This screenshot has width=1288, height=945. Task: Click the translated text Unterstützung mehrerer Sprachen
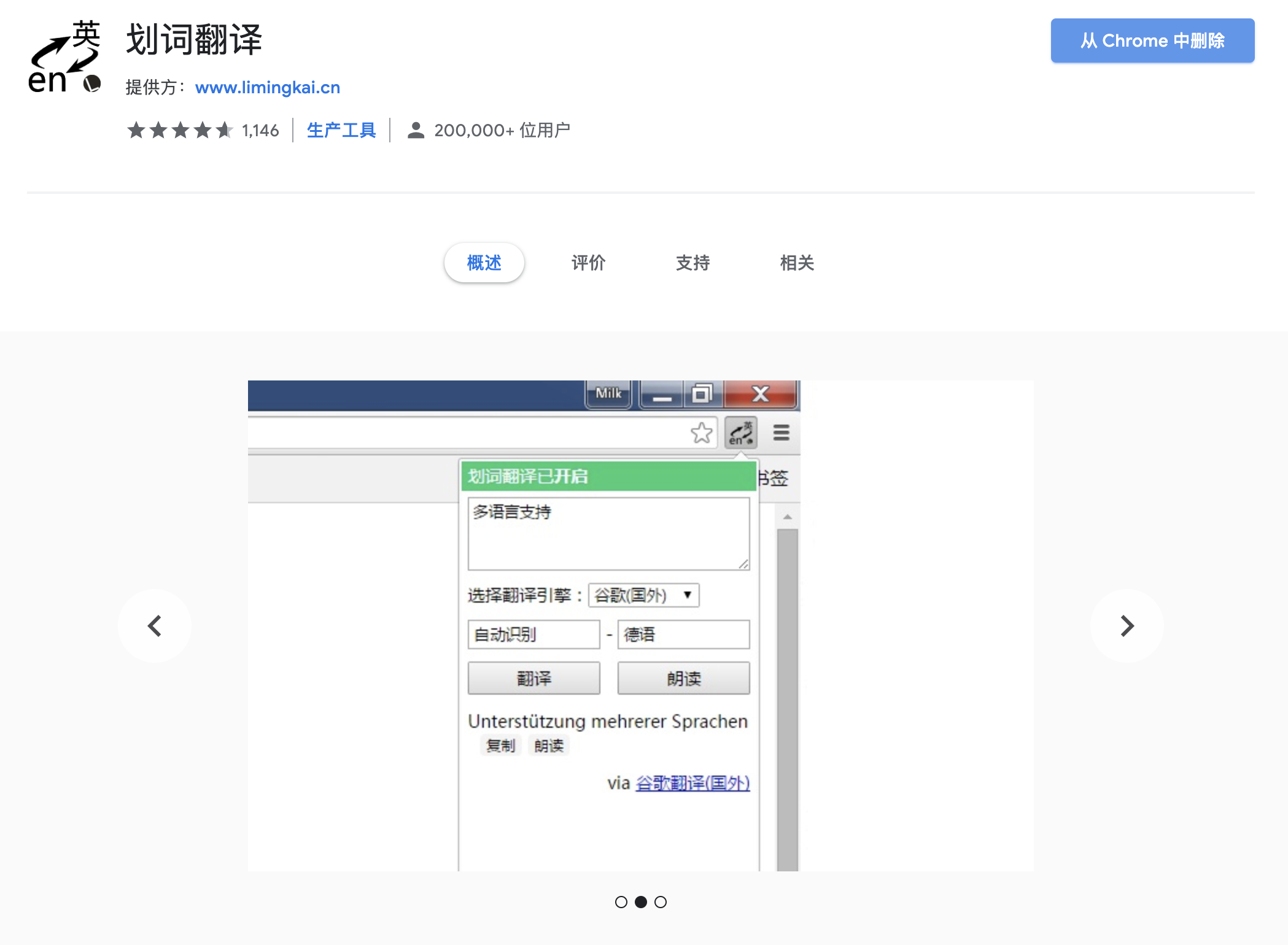coord(608,721)
